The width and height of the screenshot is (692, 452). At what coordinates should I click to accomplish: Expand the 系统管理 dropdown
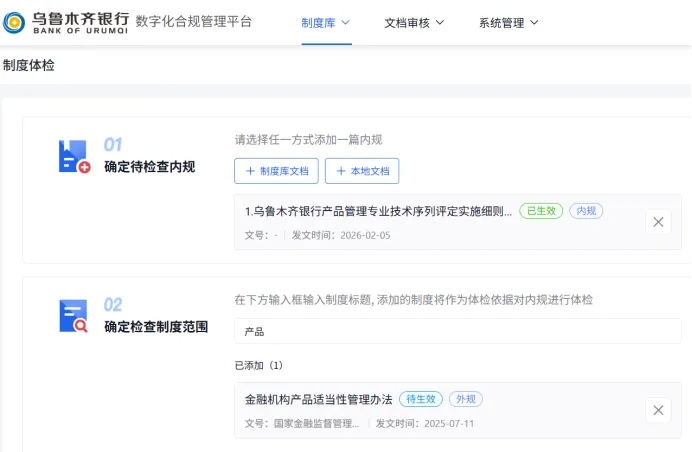(508, 22)
